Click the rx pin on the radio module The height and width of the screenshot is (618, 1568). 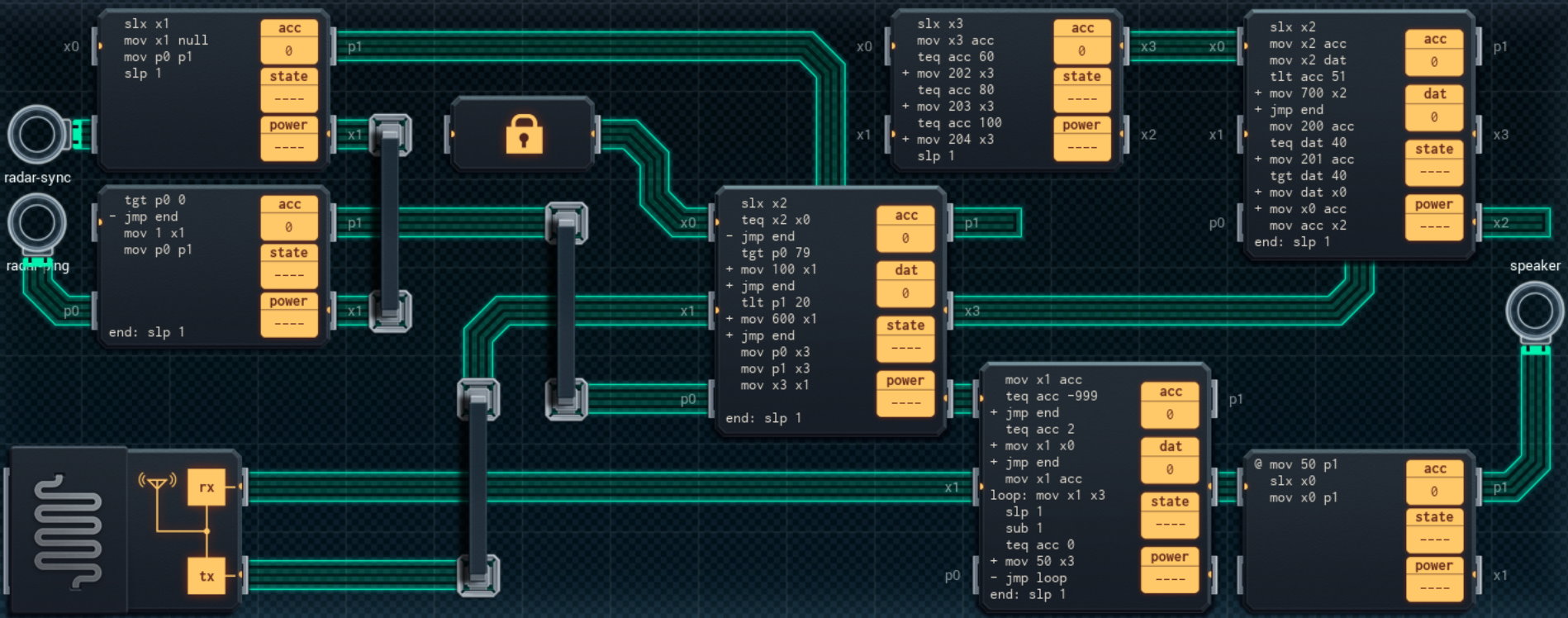[207, 487]
